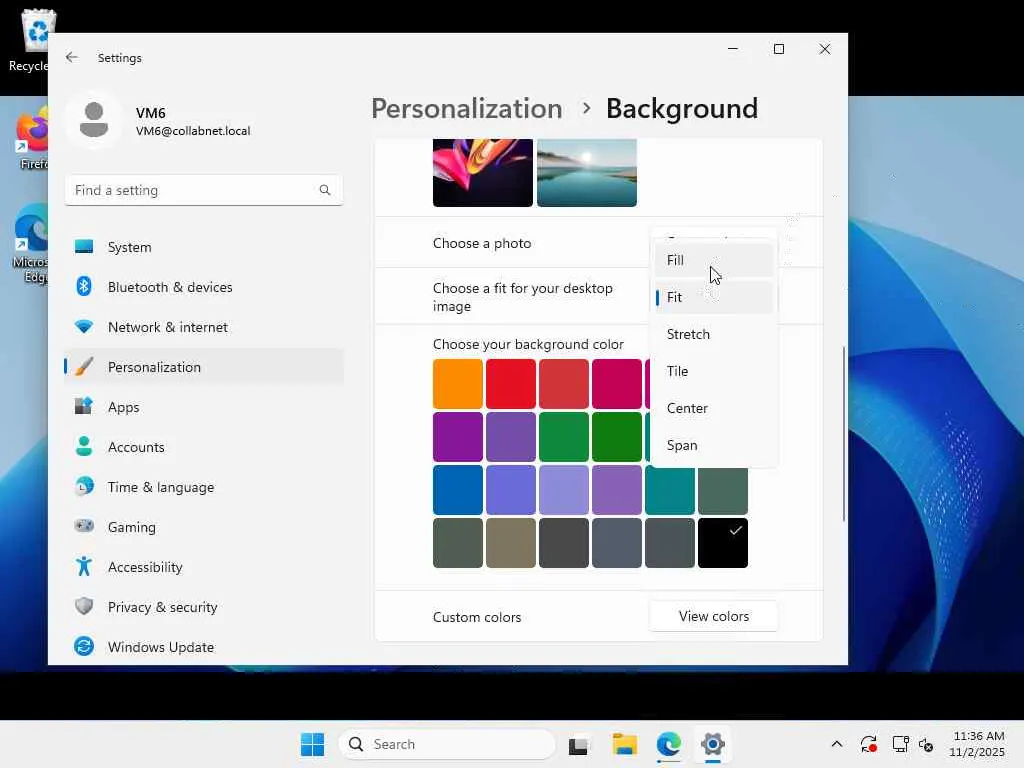Open File Explorer from the taskbar

625,744
